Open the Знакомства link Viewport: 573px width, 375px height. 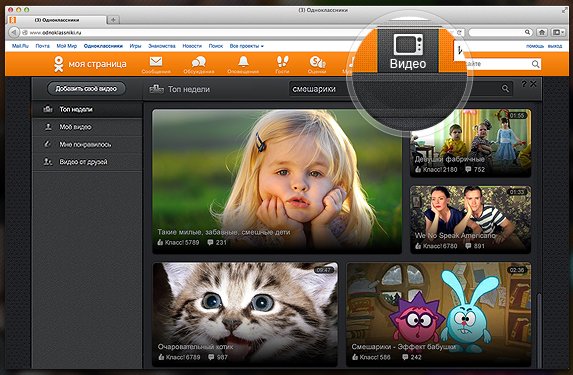point(162,46)
